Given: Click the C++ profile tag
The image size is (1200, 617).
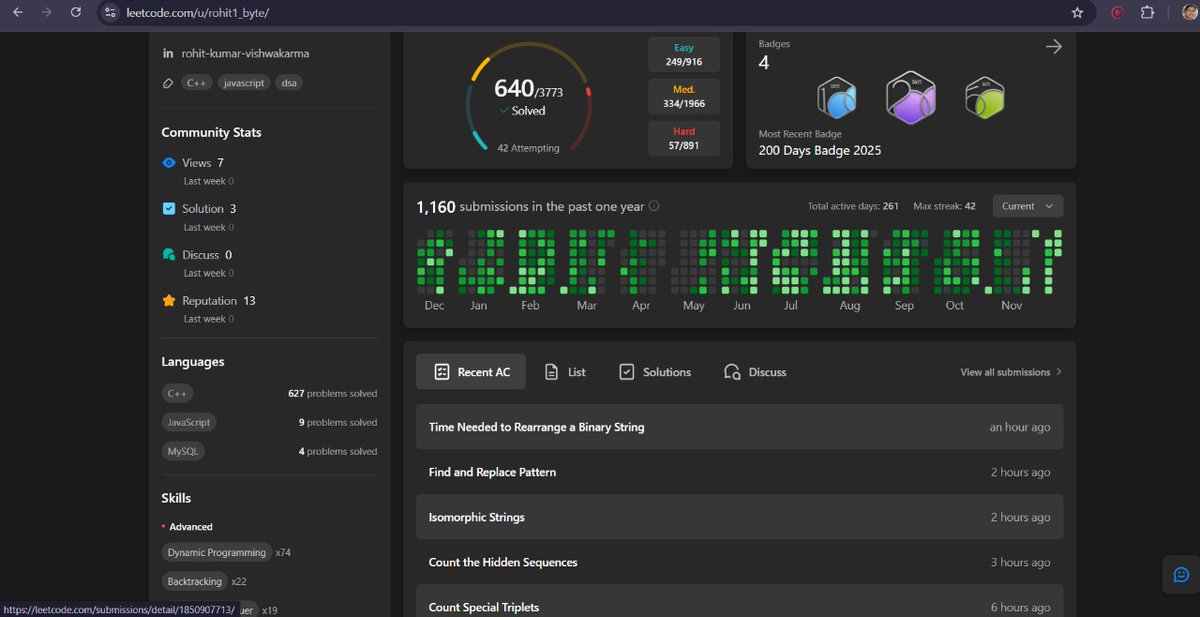Looking at the screenshot, I should (196, 83).
